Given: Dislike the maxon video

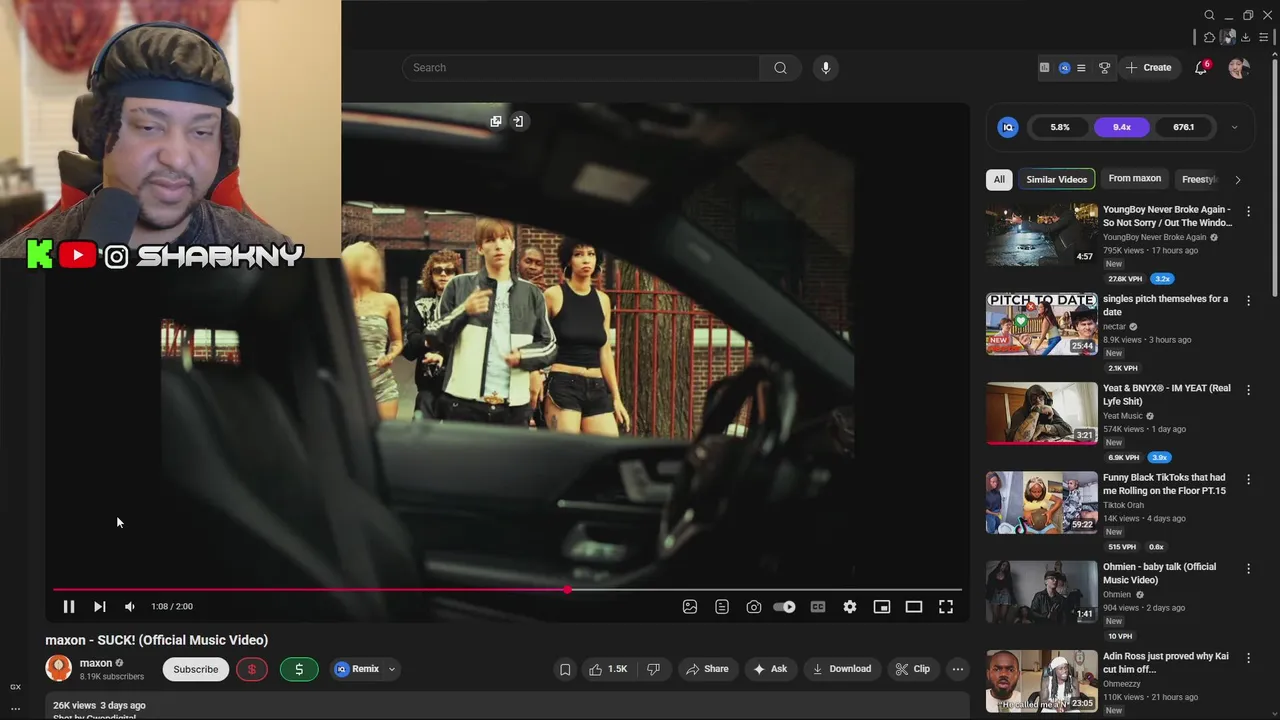Looking at the screenshot, I should pyautogui.click(x=654, y=669).
